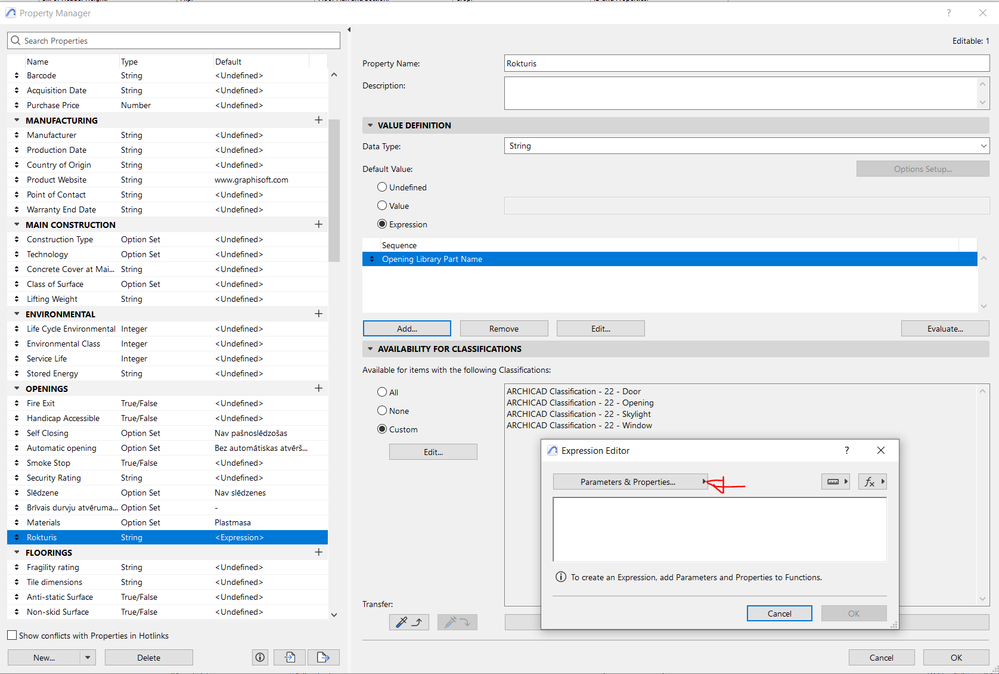Click the drag handle of the Smoke Stop row
Viewport: 999px width, 674px height.
[17, 463]
